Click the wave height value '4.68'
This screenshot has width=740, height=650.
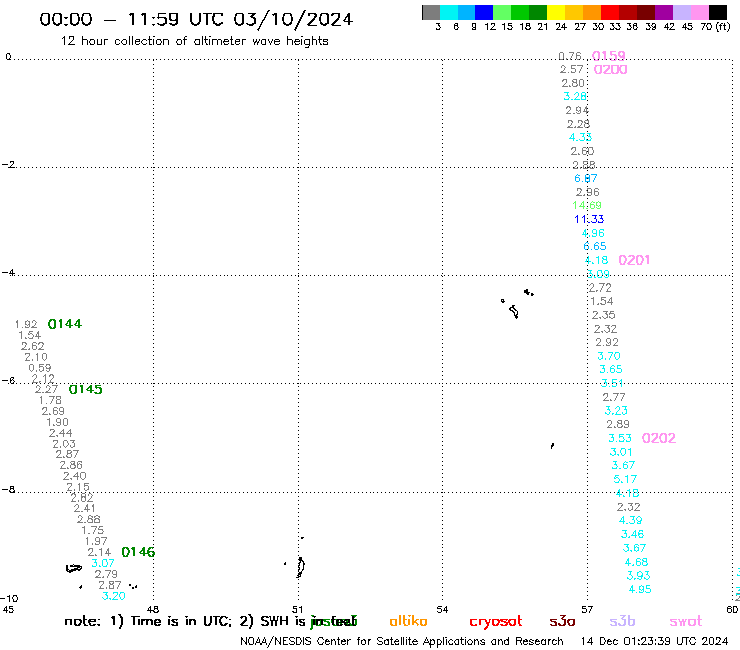click(636, 562)
